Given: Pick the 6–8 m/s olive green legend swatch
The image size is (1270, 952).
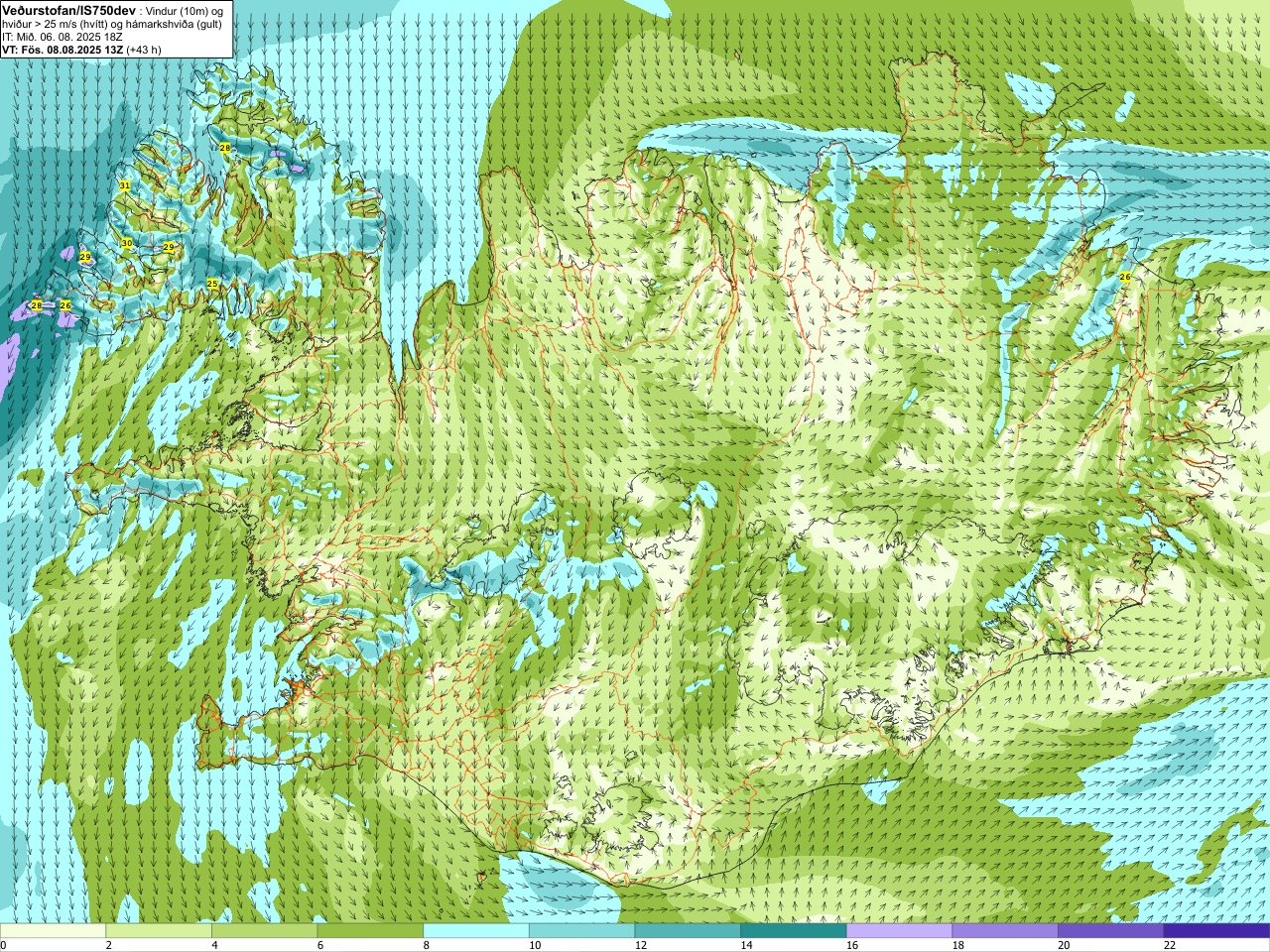Looking at the screenshot, I should (370, 931).
